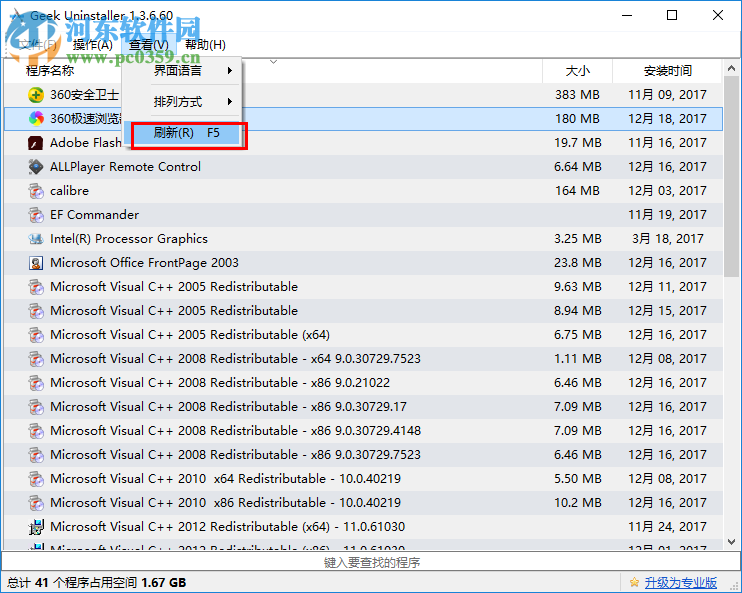Screen dimensions: 742x593
Task: Click the 3月 18, 2017 date cell
Action: pyautogui.click(x=667, y=239)
